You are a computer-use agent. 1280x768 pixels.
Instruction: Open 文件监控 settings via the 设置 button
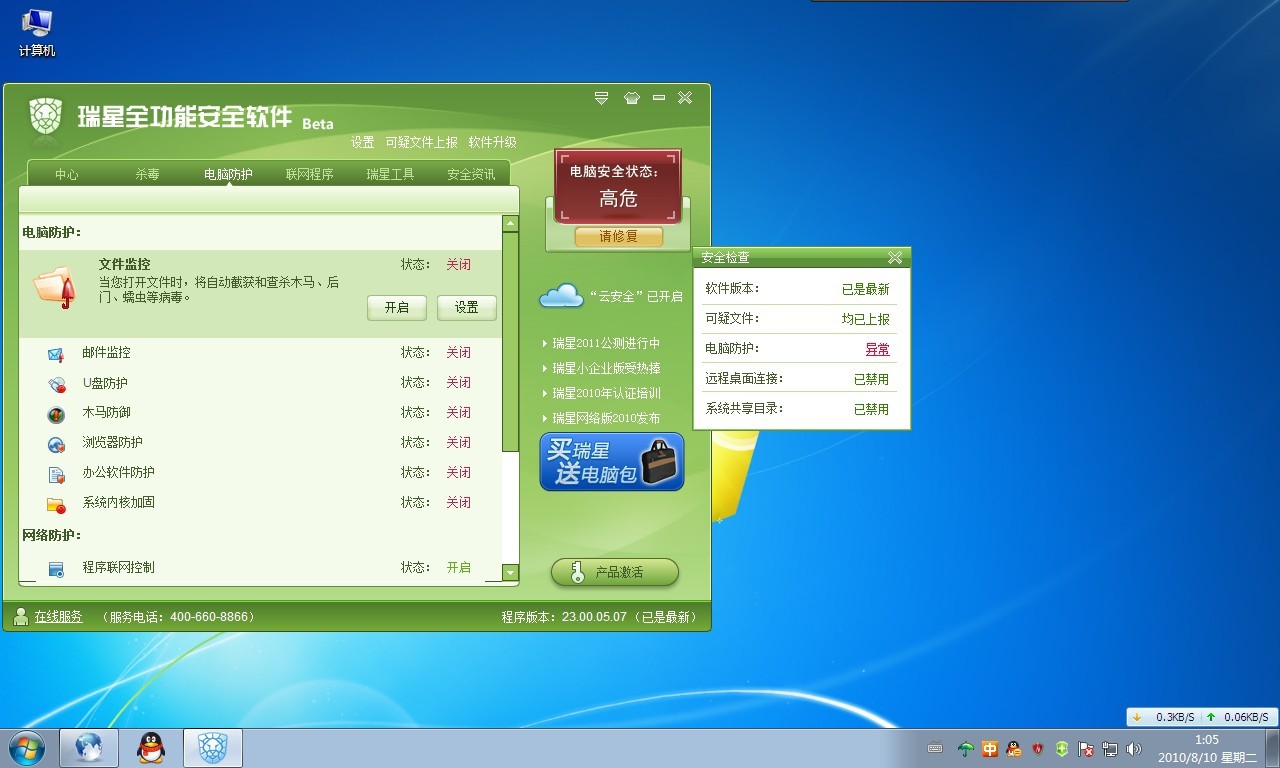(x=467, y=308)
